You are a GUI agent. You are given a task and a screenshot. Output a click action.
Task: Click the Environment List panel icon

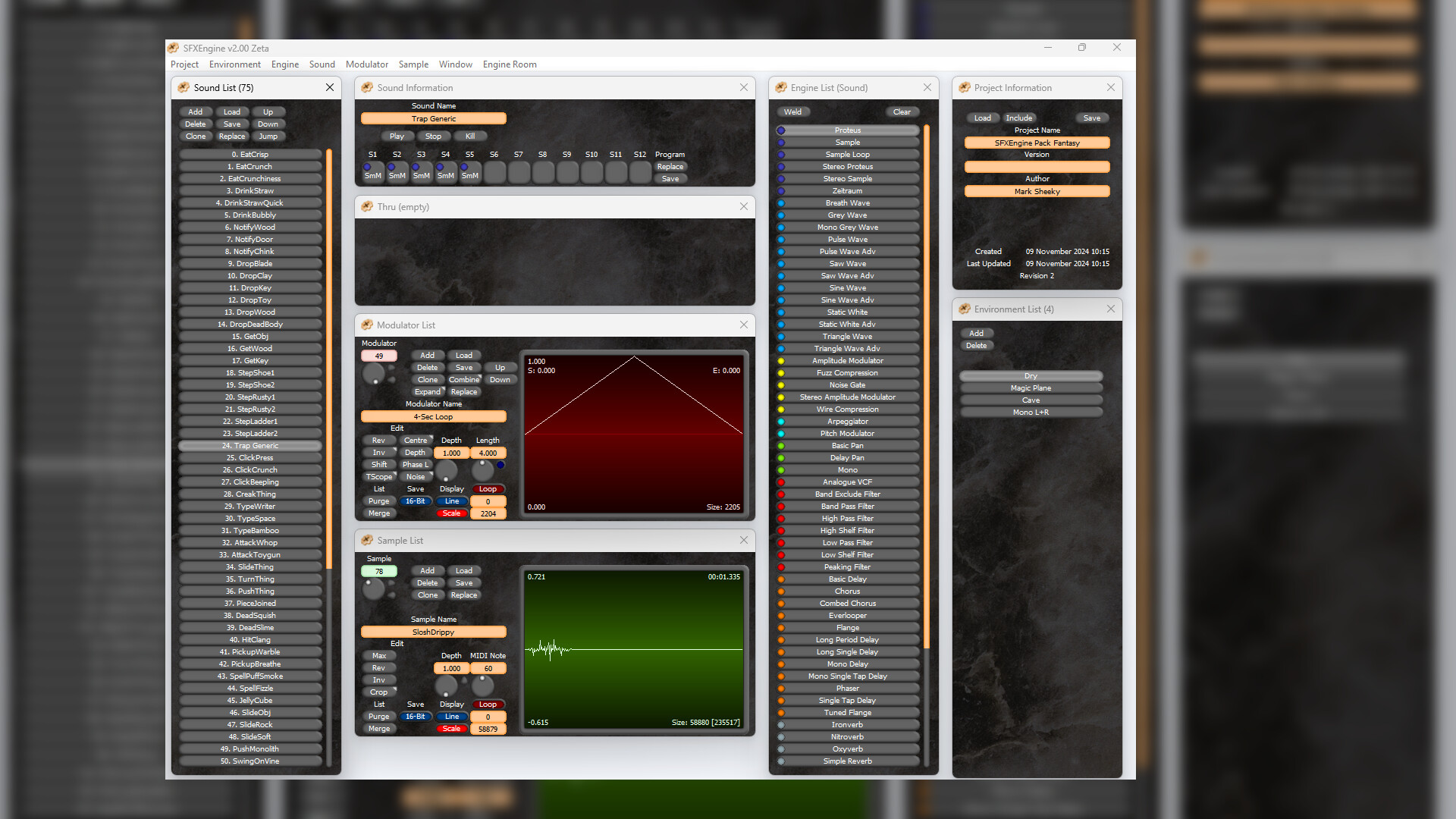[965, 309]
